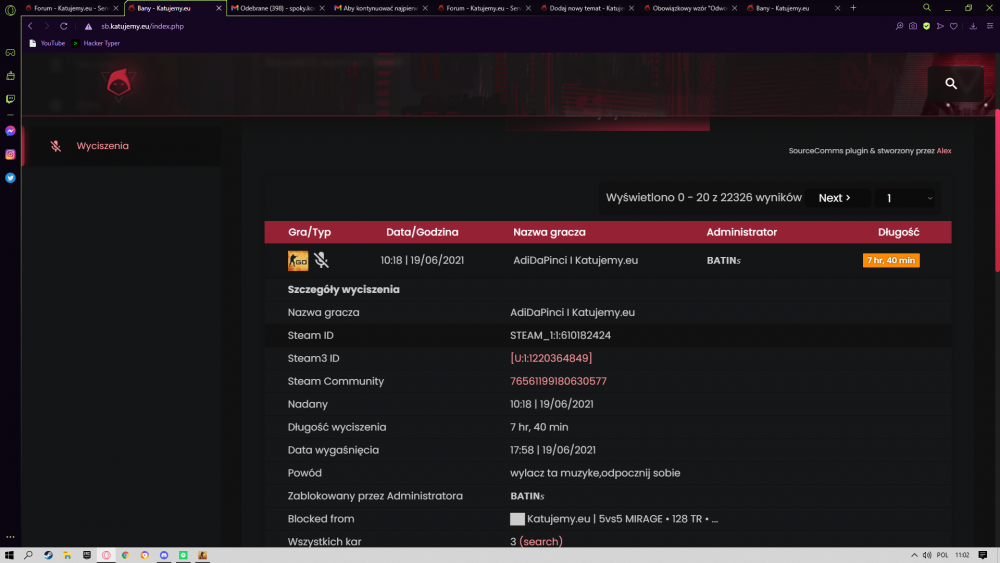1000x563 pixels.
Task: Search tabs using top magnifier icon
Action: click(x=927, y=8)
